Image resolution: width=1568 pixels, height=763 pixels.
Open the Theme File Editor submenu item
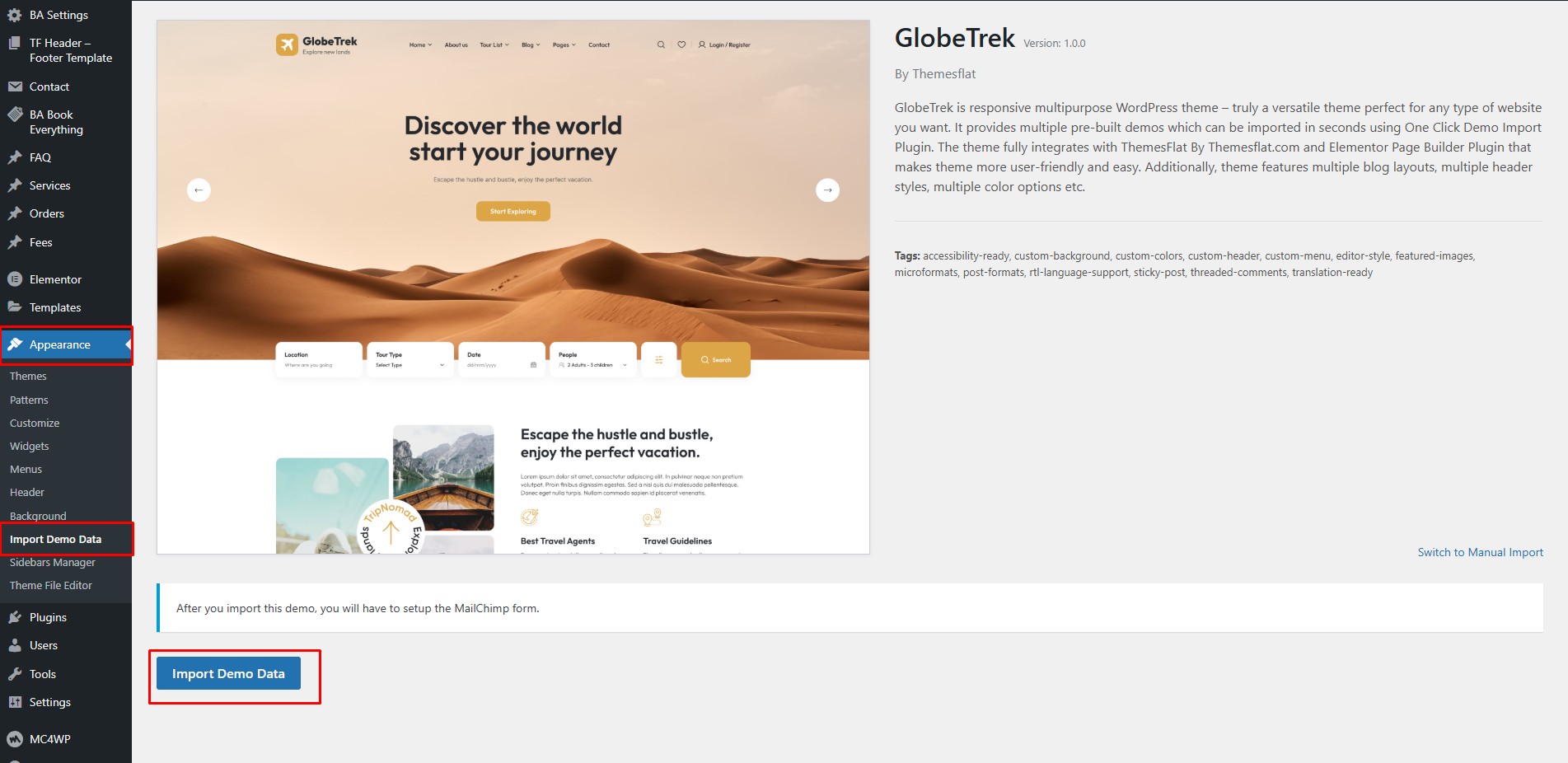pos(51,585)
